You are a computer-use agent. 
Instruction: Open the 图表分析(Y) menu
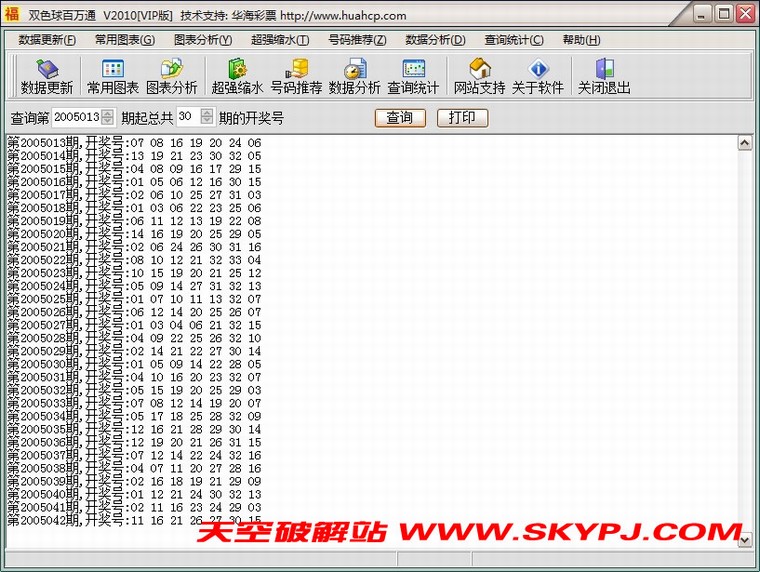203,40
